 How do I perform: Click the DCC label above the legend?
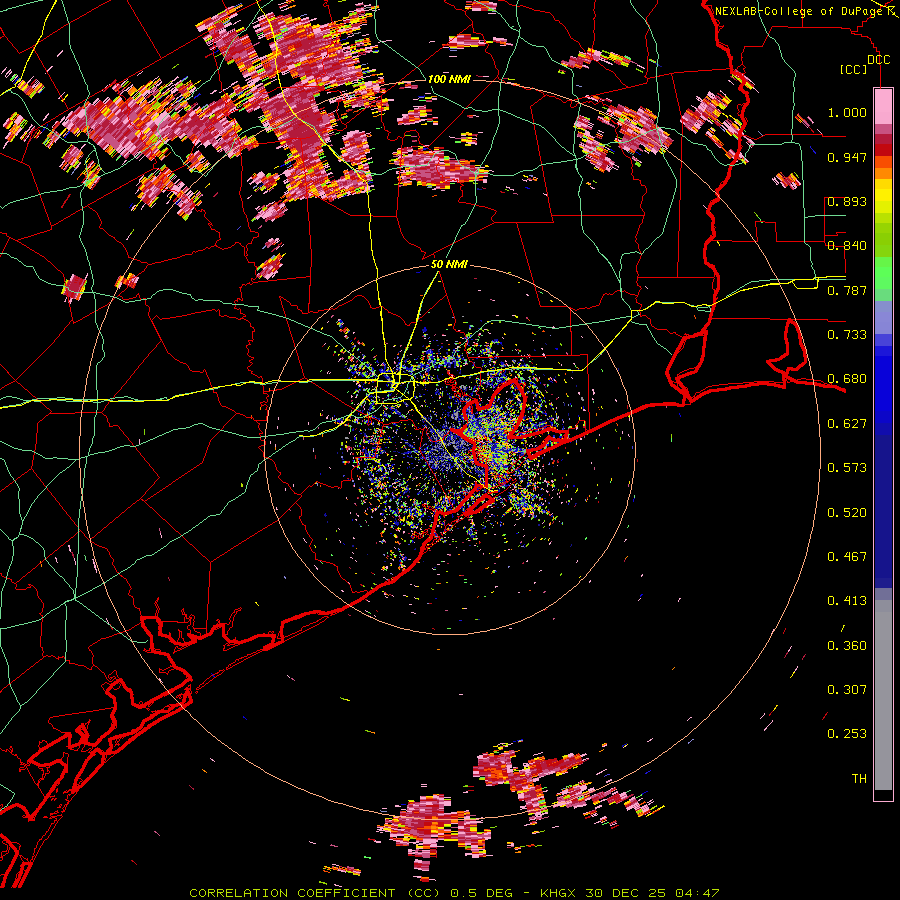878,60
